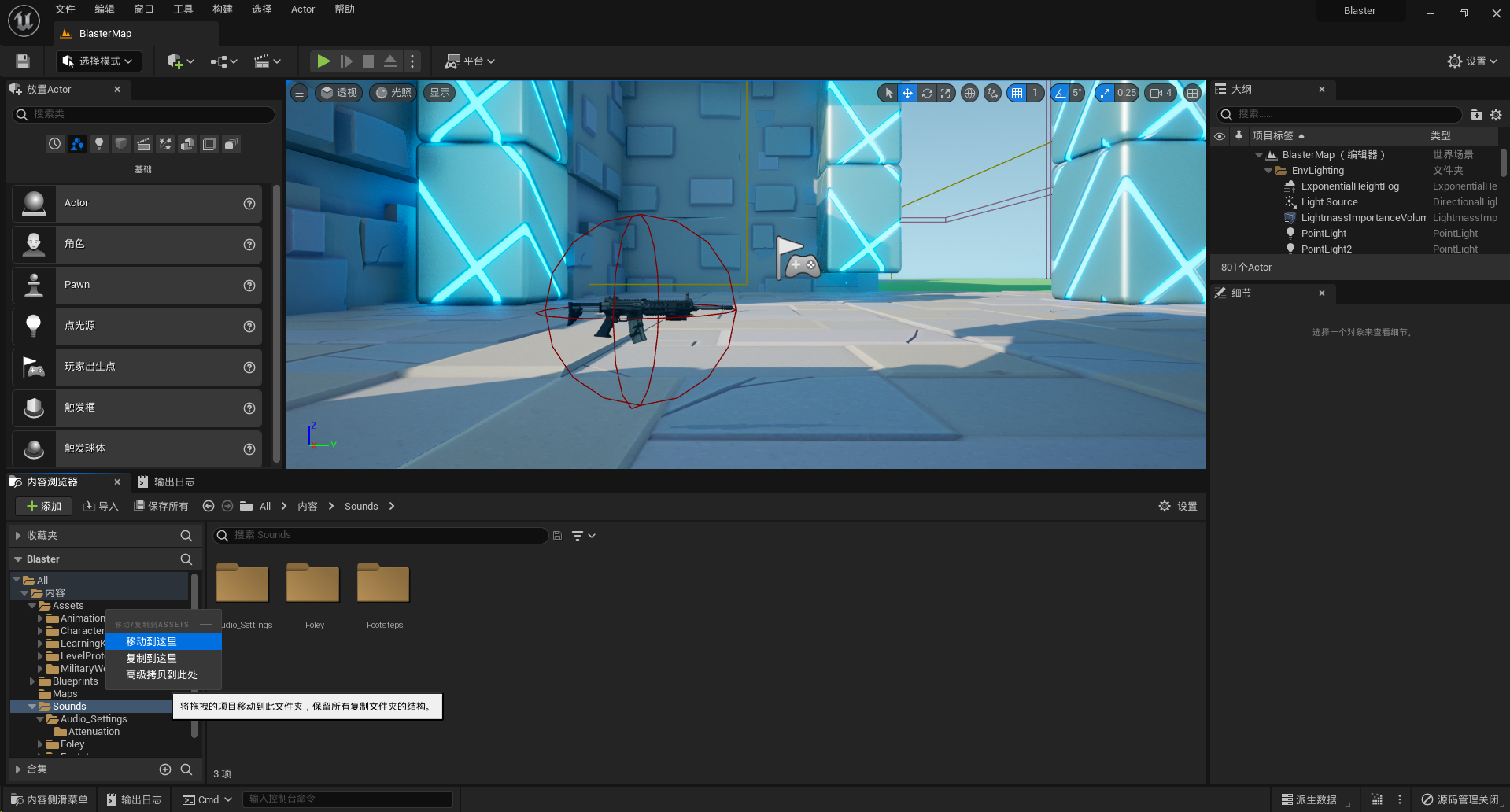Choose 高级拷贝到此处 in context menu

tap(164, 675)
